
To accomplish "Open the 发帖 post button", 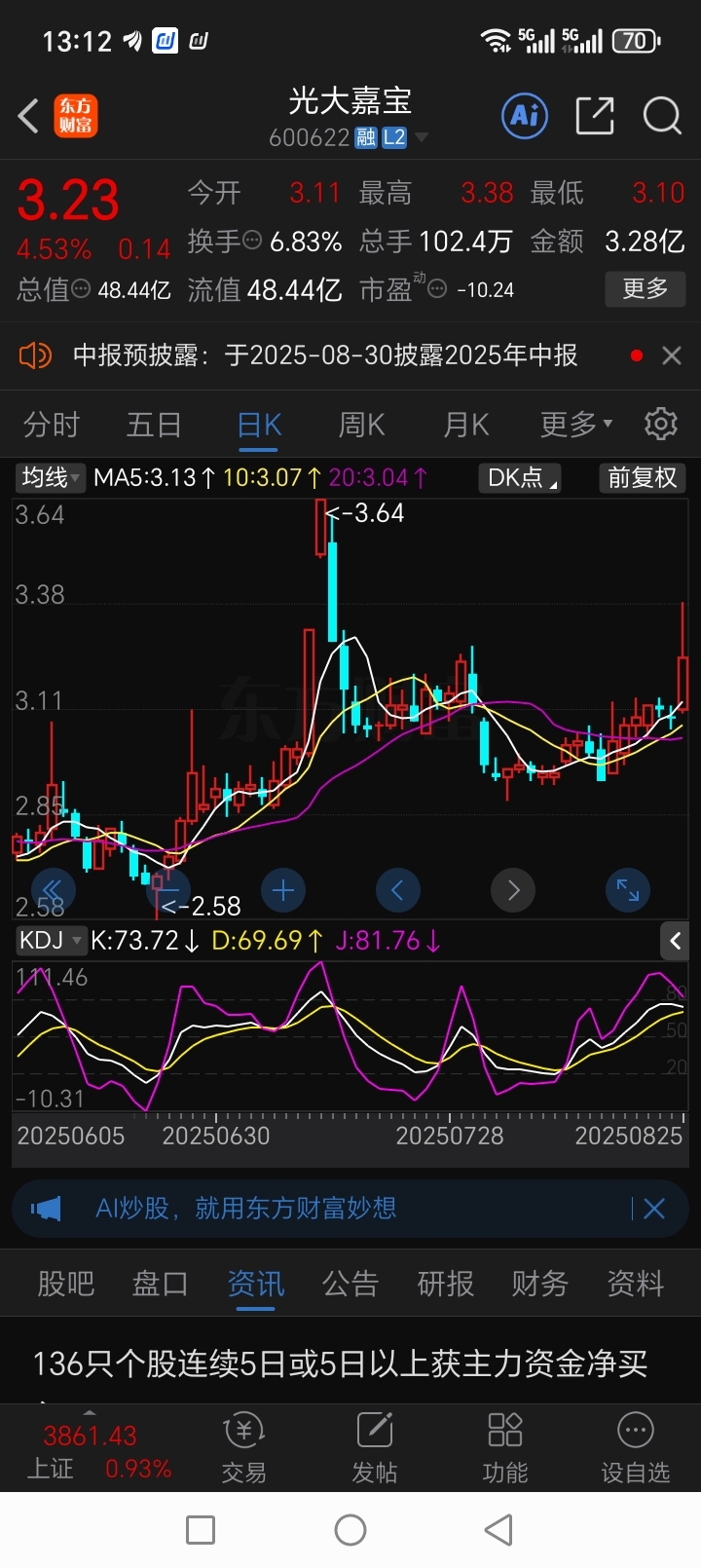I will 375,1448.
